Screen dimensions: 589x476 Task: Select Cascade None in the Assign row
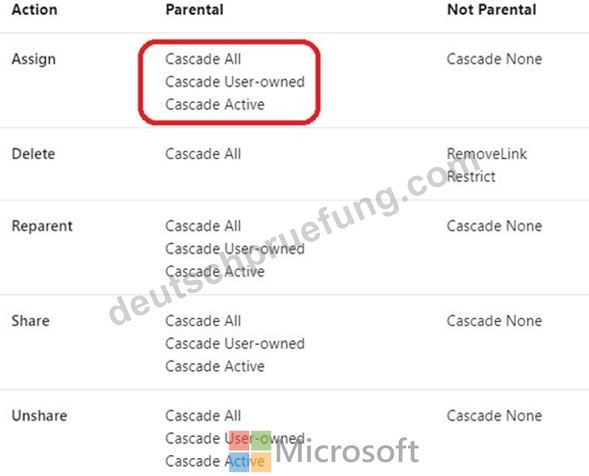point(494,59)
